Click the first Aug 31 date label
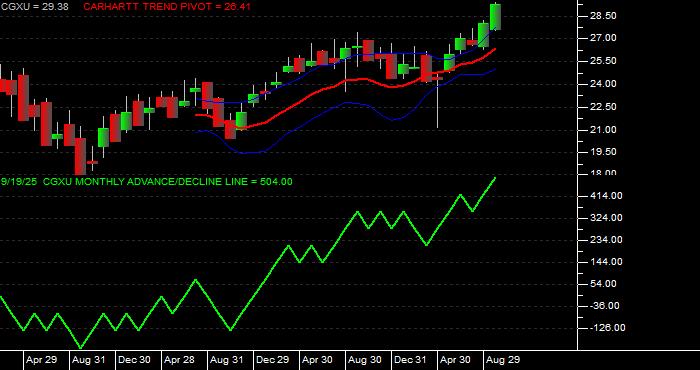700x370 pixels. point(88,360)
